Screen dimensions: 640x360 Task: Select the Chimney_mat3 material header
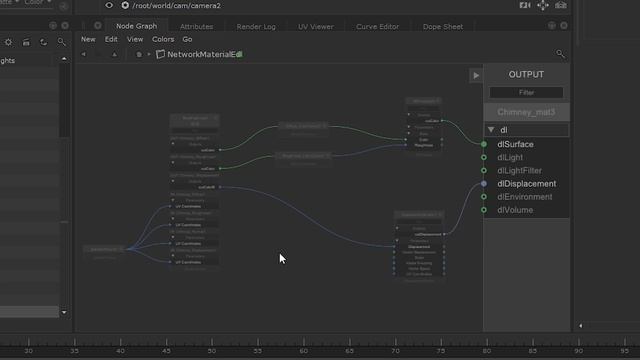point(527,112)
